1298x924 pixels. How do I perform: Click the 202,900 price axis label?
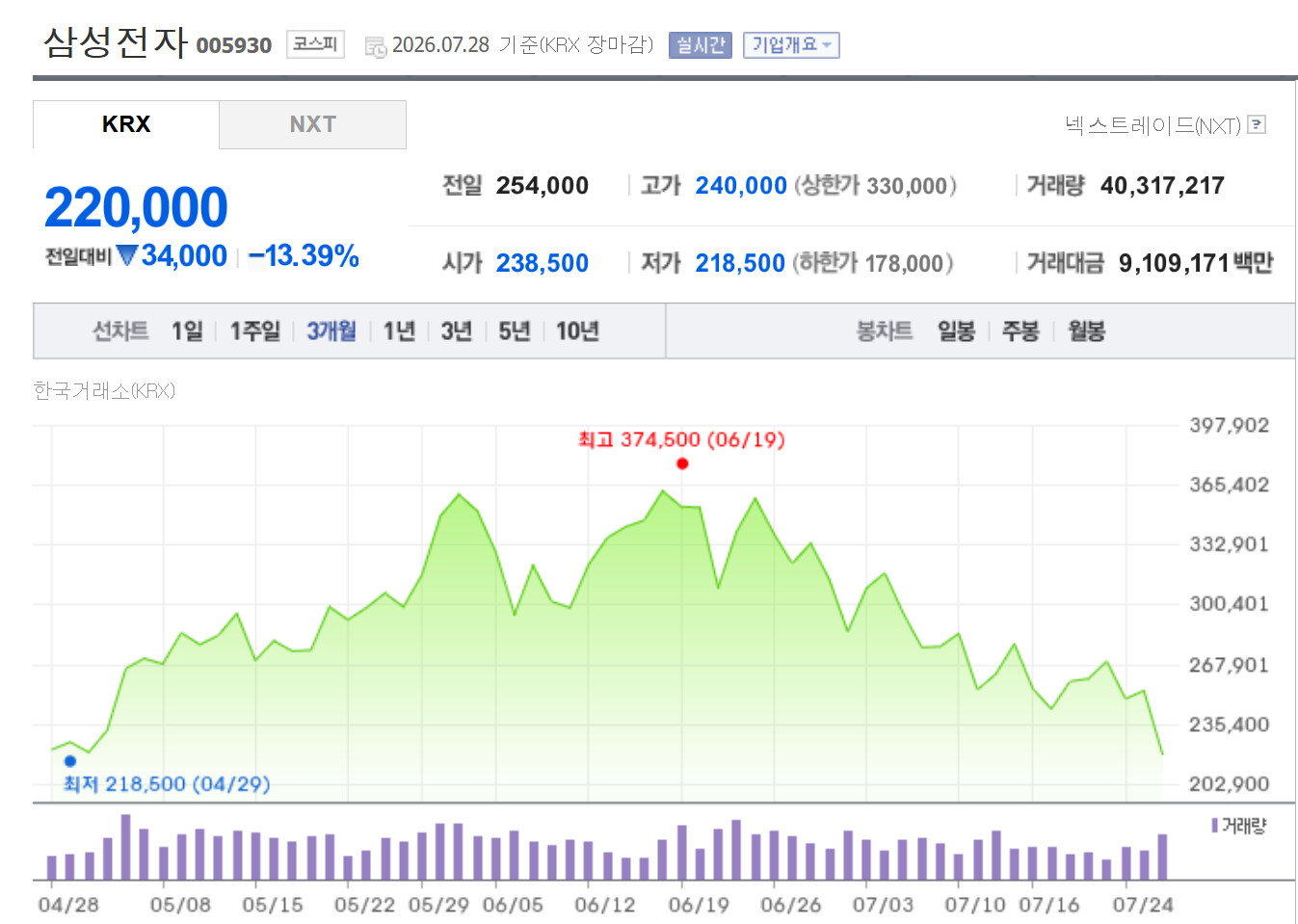[x=1229, y=783]
